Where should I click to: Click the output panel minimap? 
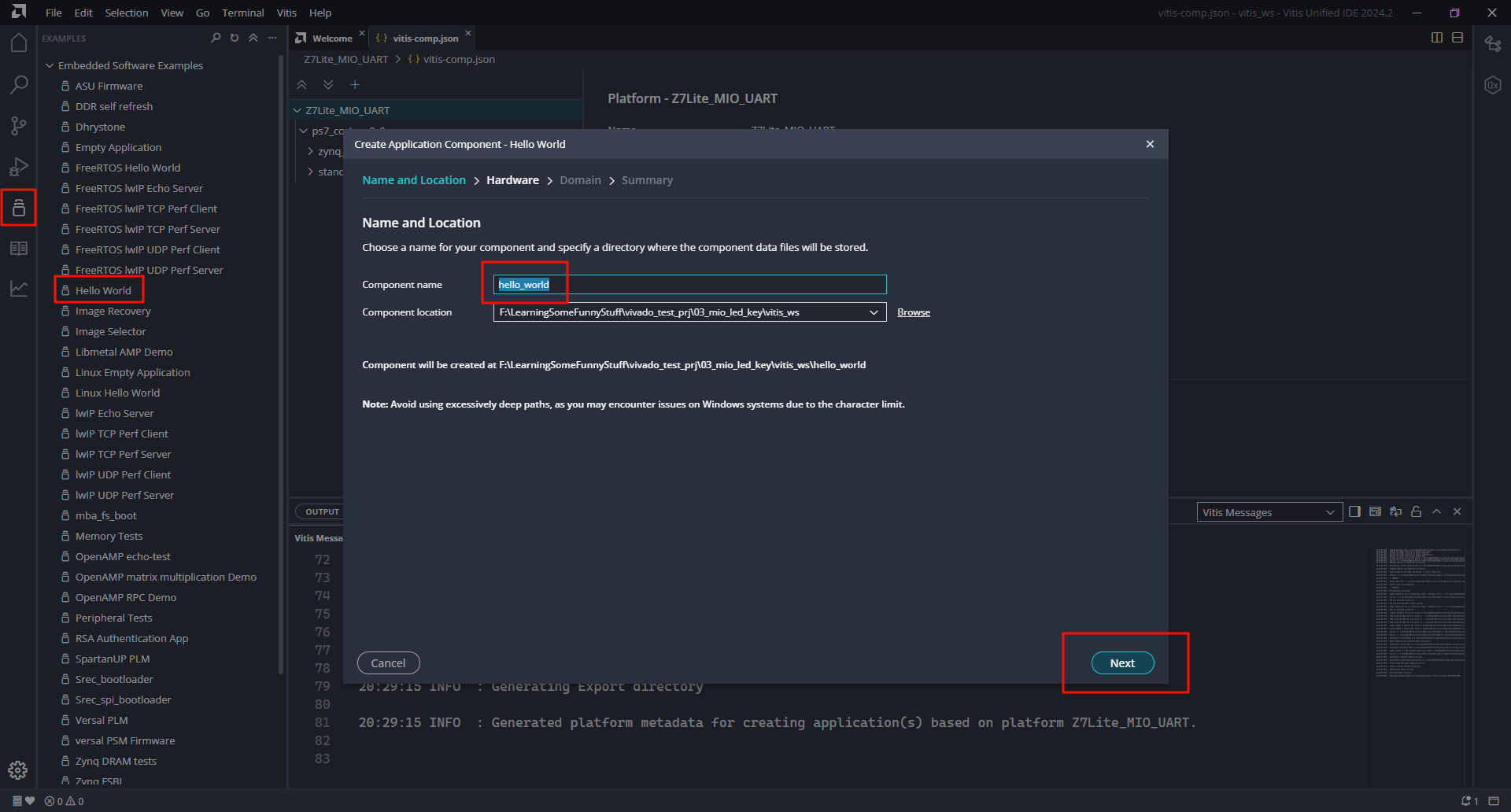pos(1420,613)
